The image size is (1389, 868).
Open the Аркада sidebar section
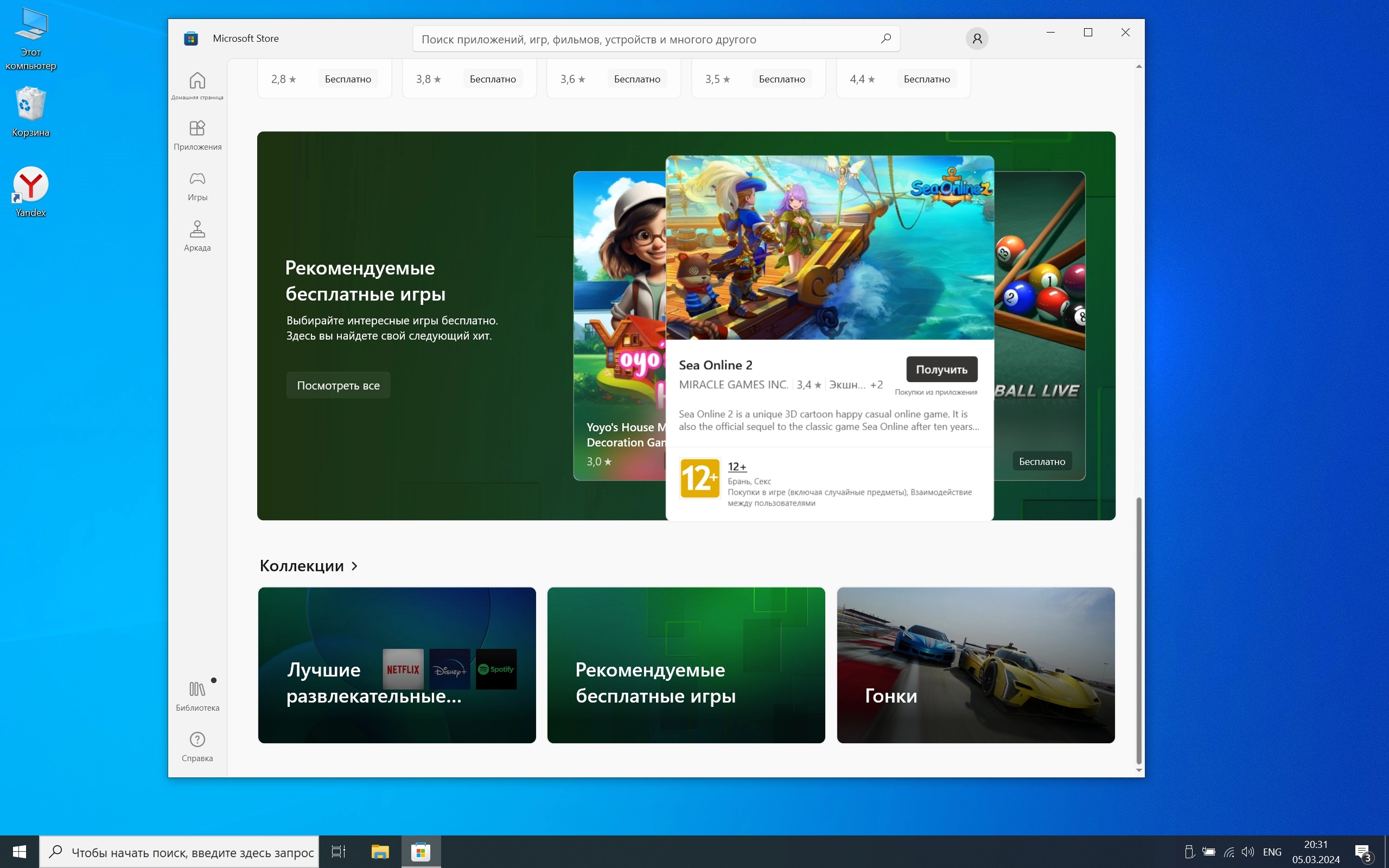197,236
